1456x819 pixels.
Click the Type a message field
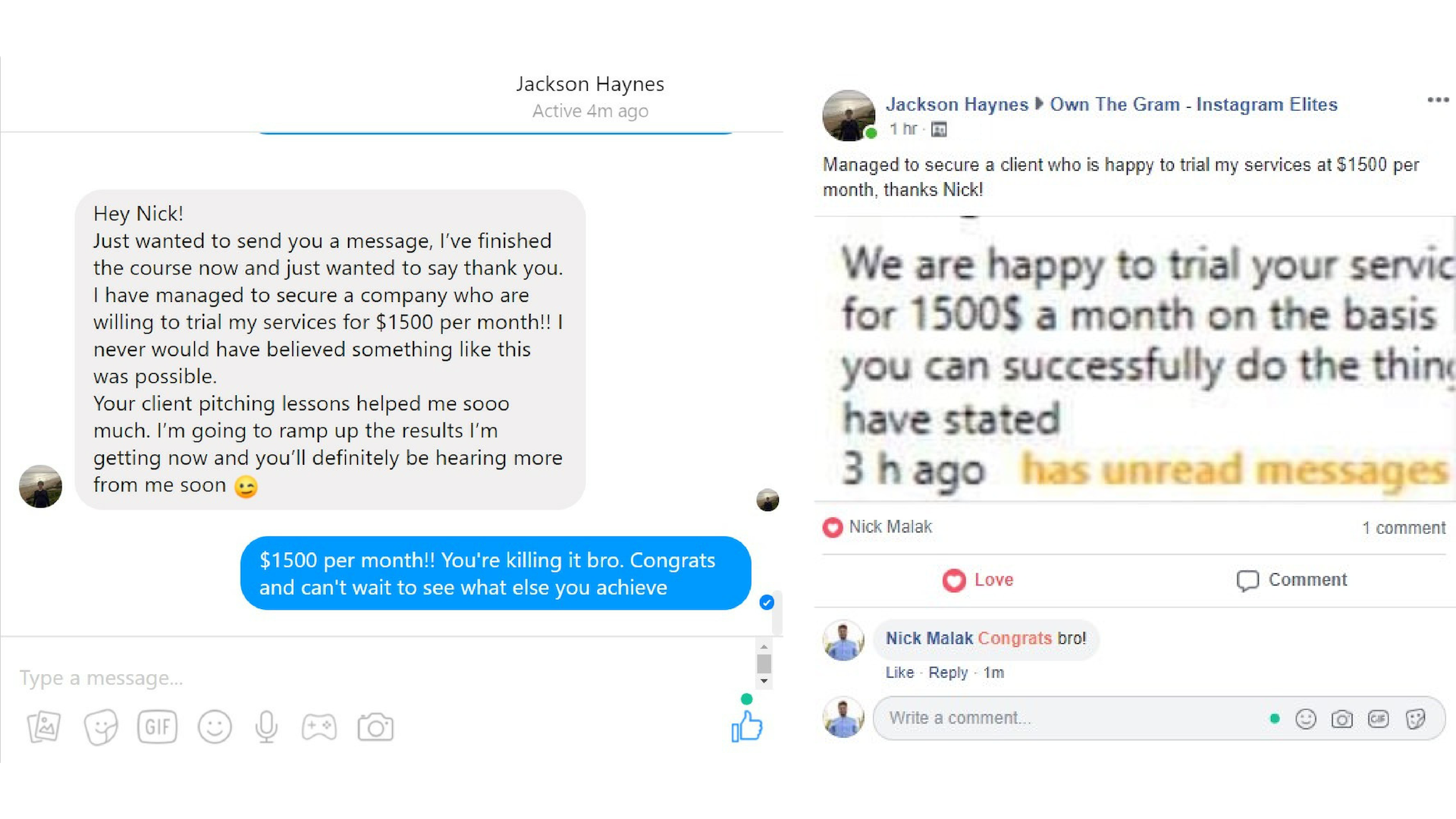point(379,678)
